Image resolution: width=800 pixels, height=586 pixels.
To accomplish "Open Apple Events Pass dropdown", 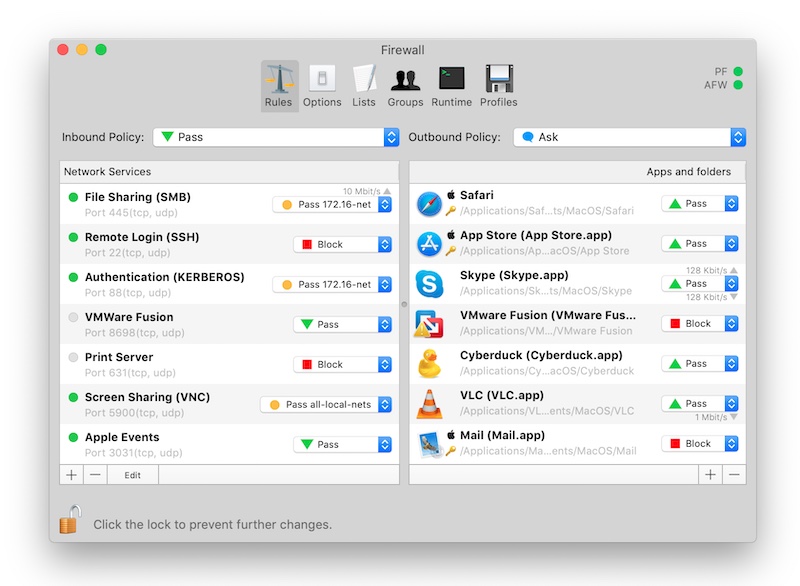I will 342,445.
